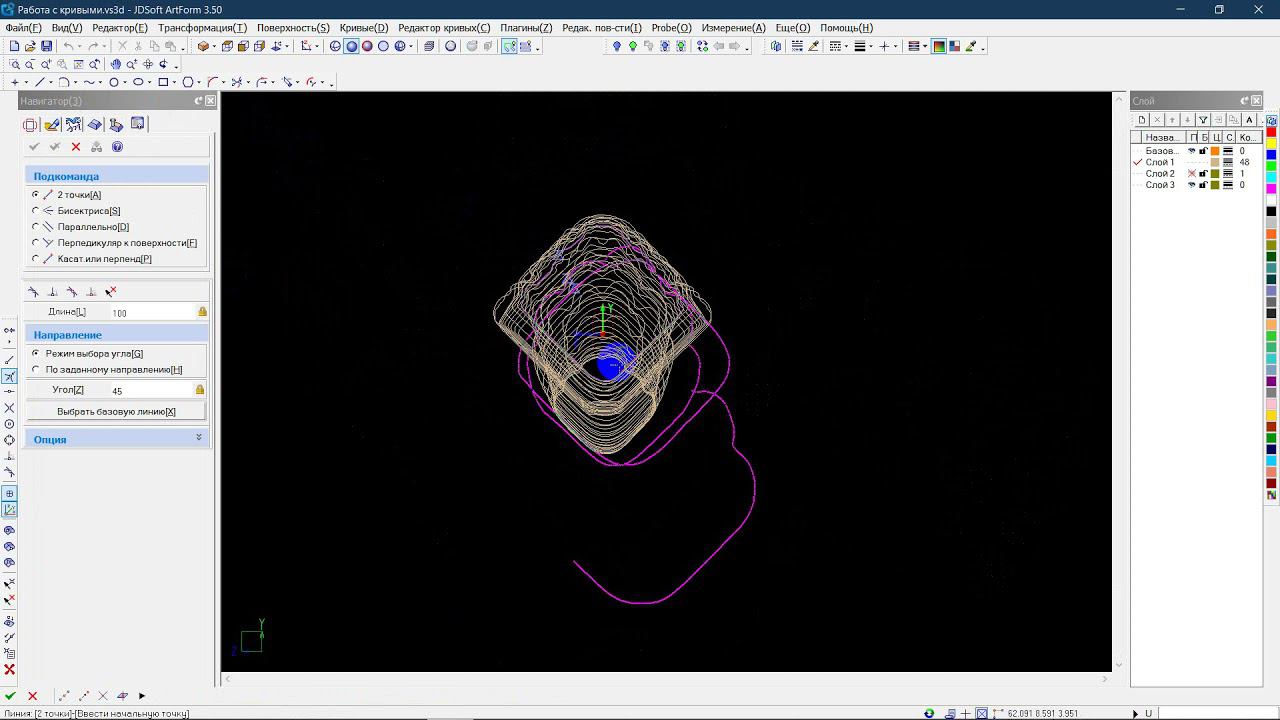Toggle visibility of Слой 2
The image size is (1280, 720).
[1191, 174]
